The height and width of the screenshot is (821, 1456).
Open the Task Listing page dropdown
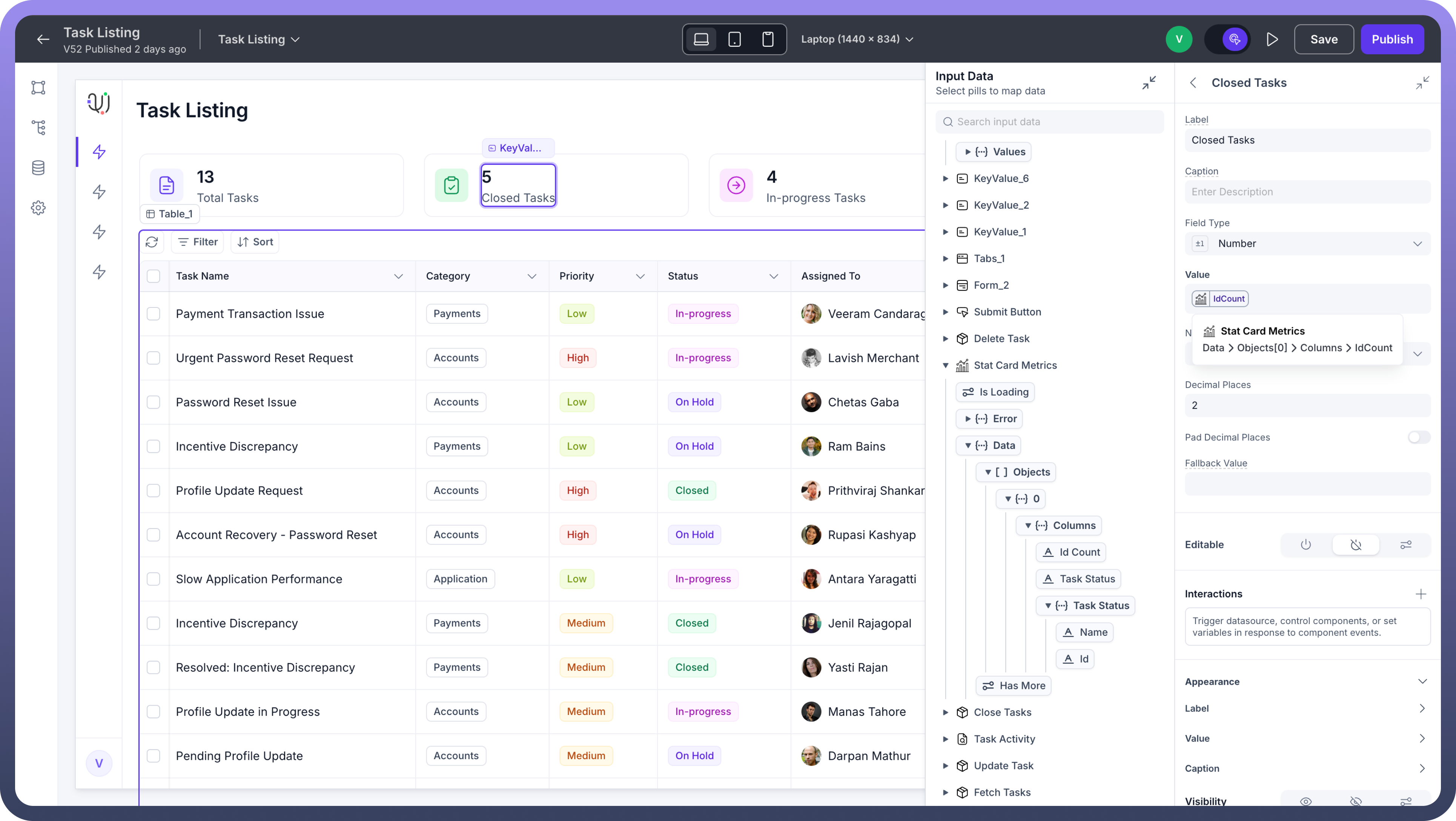[x=258, y=39]
